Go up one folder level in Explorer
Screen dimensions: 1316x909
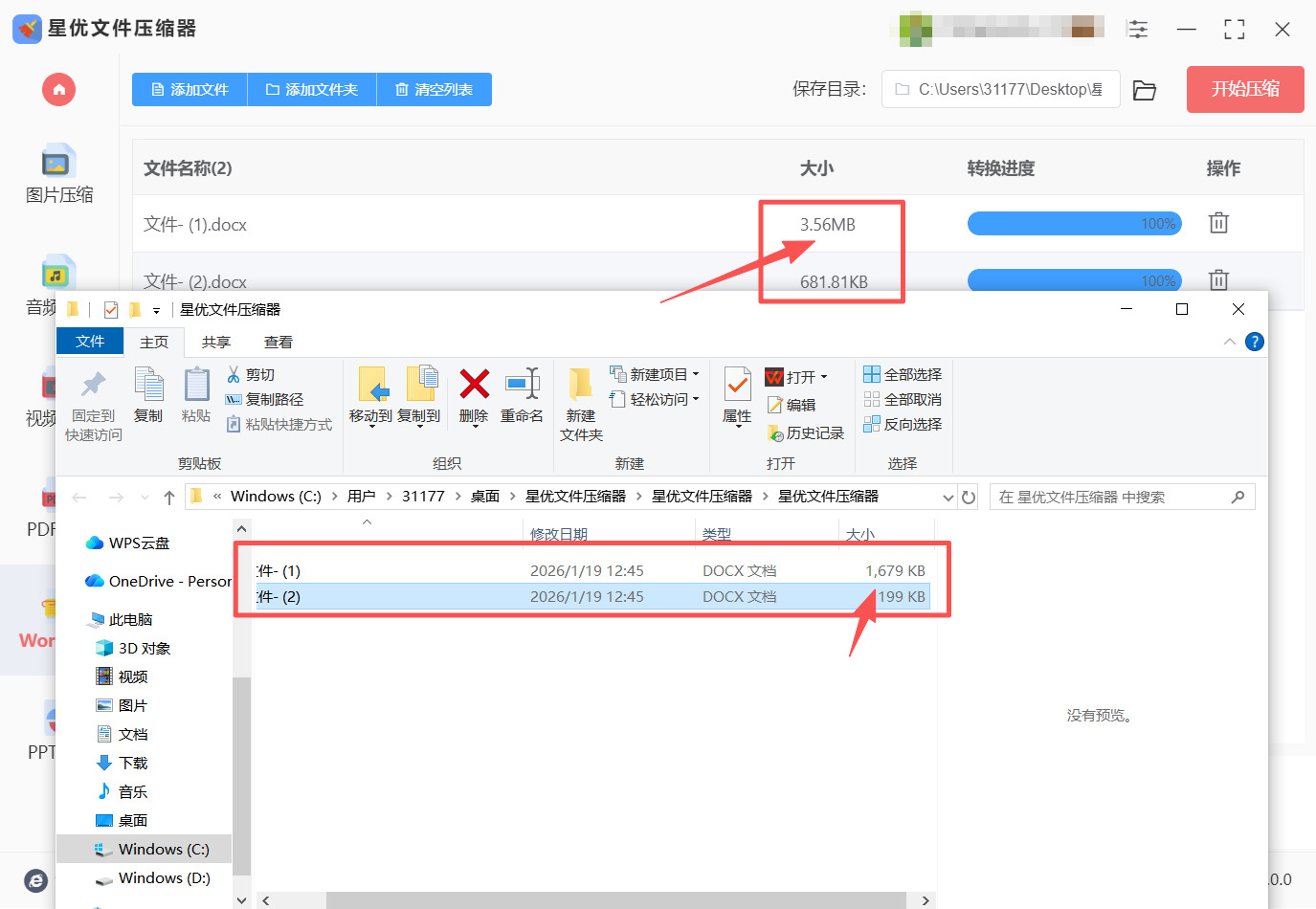(169, 498)
